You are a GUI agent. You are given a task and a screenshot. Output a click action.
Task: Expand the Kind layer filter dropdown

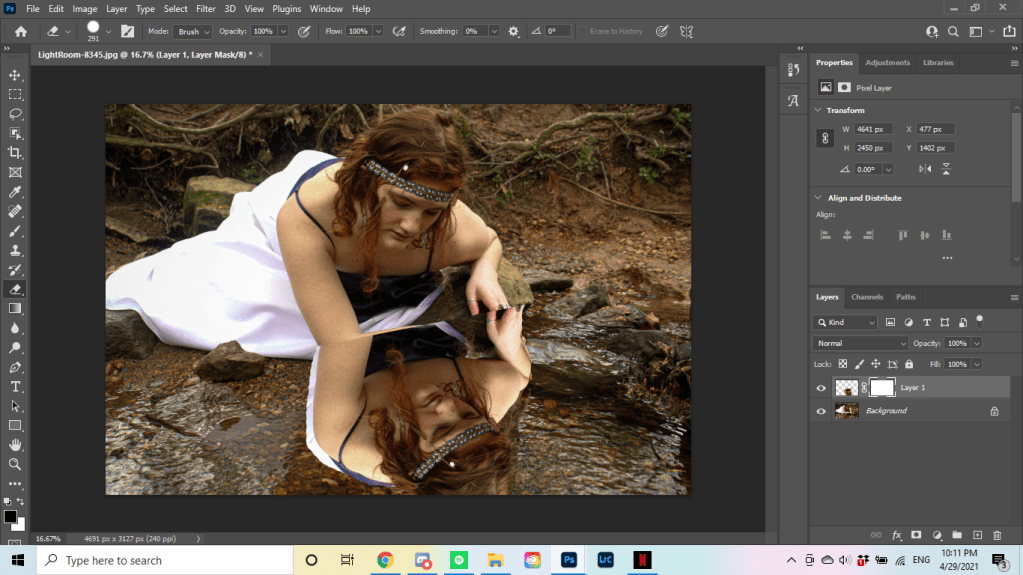point(846,322)
